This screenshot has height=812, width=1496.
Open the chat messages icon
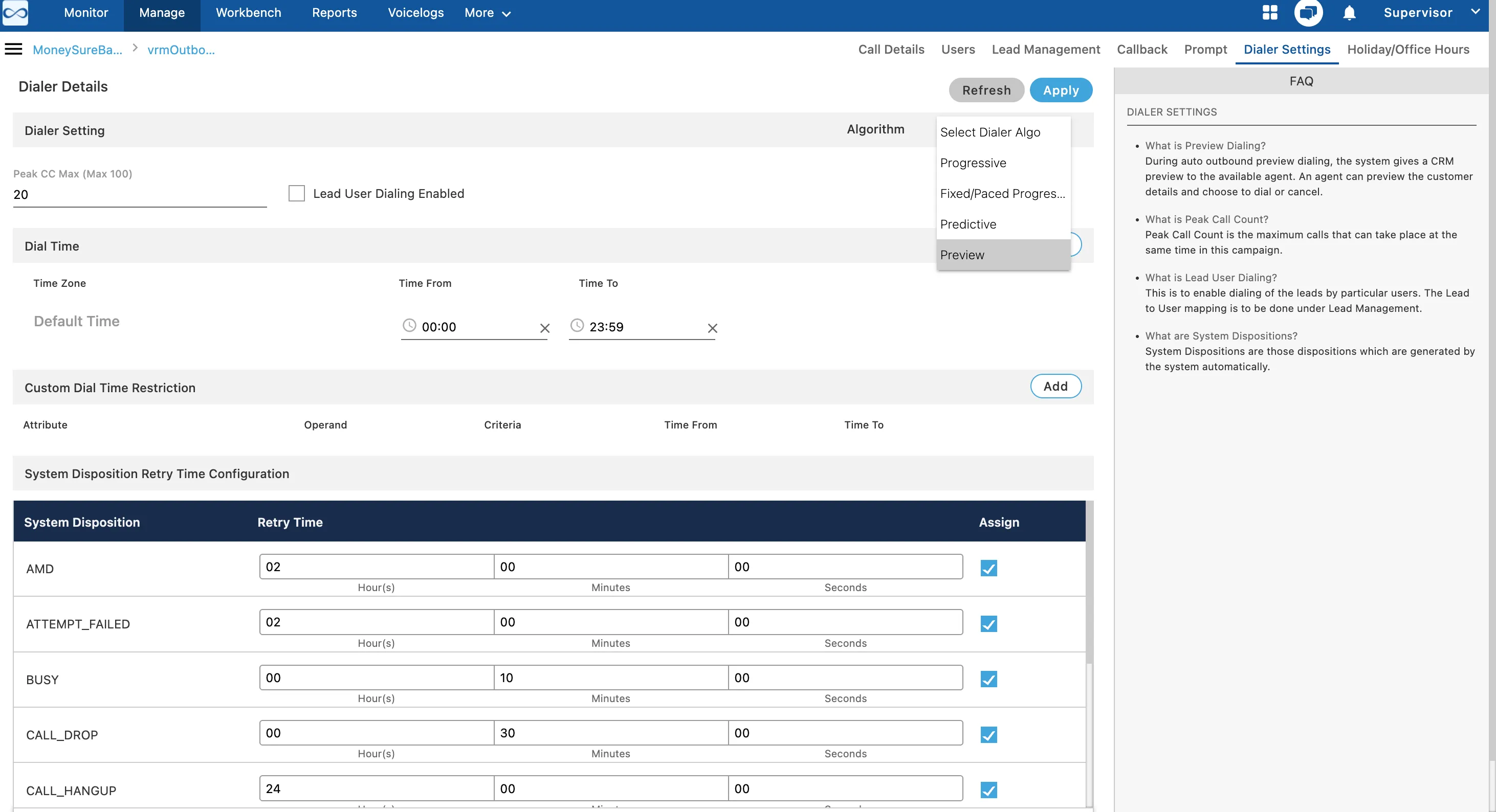(1308, 13)
